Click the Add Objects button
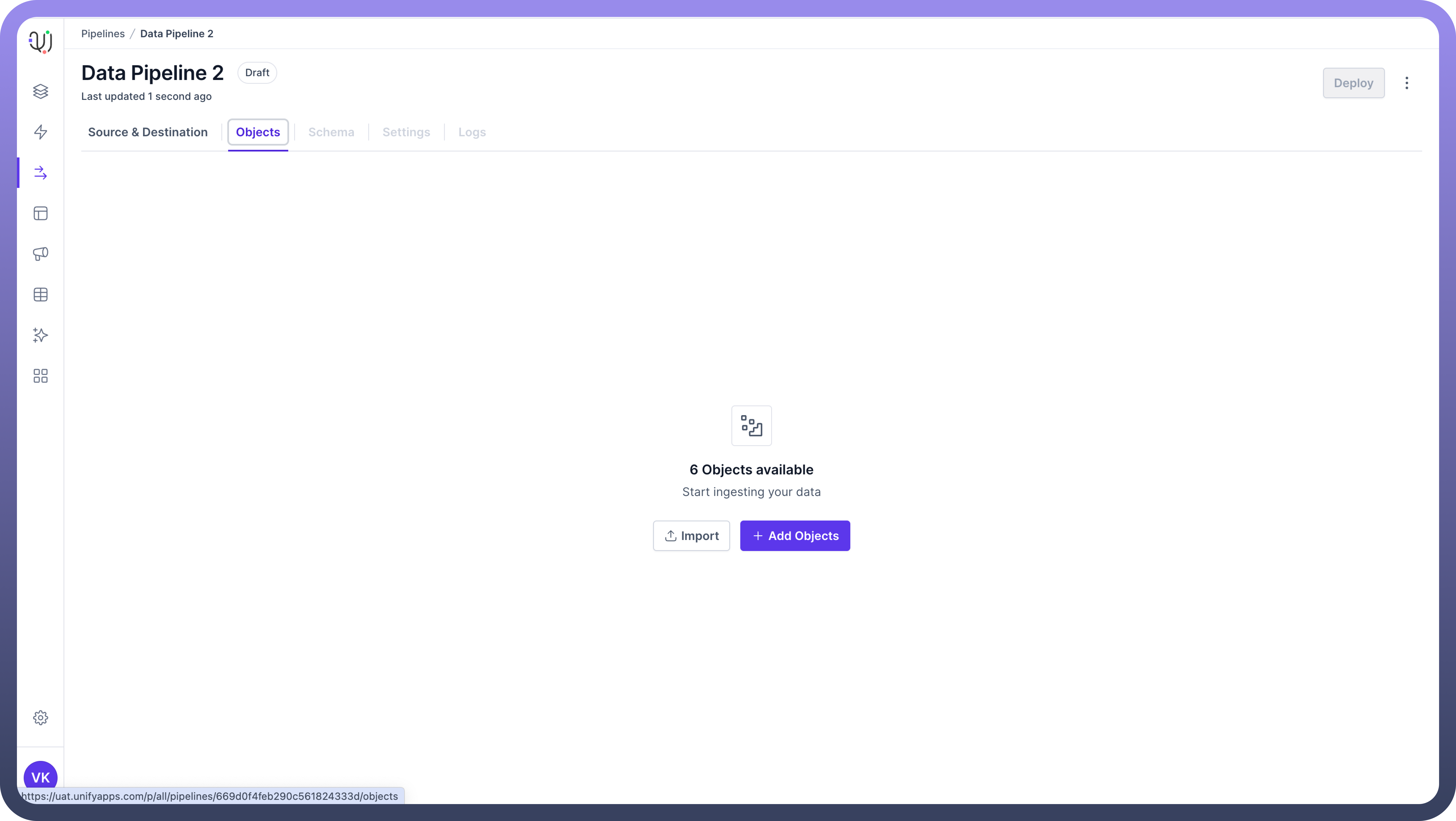Image resolution: width=1456 pixels, height=821 pixels. click(795, 536)
